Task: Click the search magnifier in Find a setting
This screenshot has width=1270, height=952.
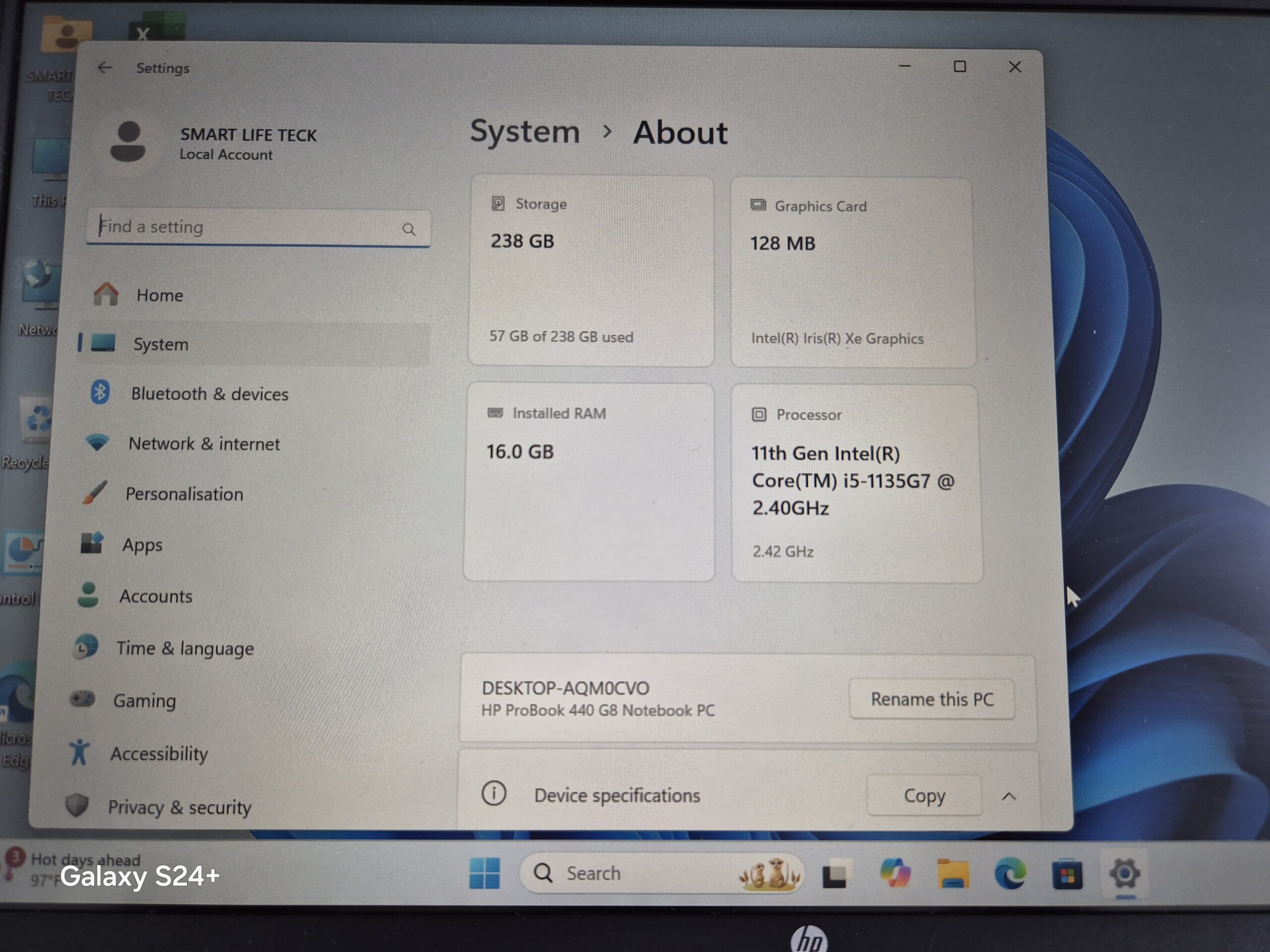Action: [409, 229]
